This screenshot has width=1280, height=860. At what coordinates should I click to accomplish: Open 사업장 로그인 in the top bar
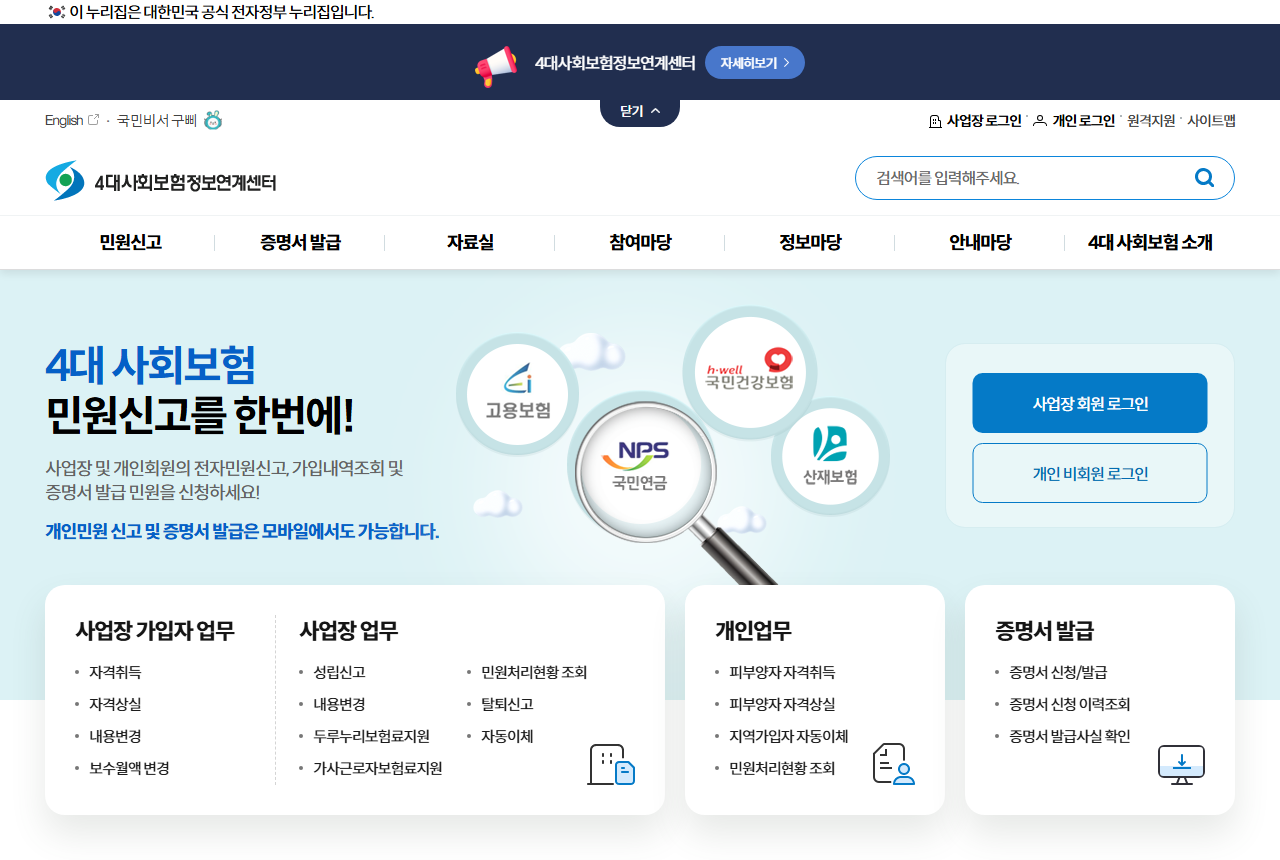(975, 120)
